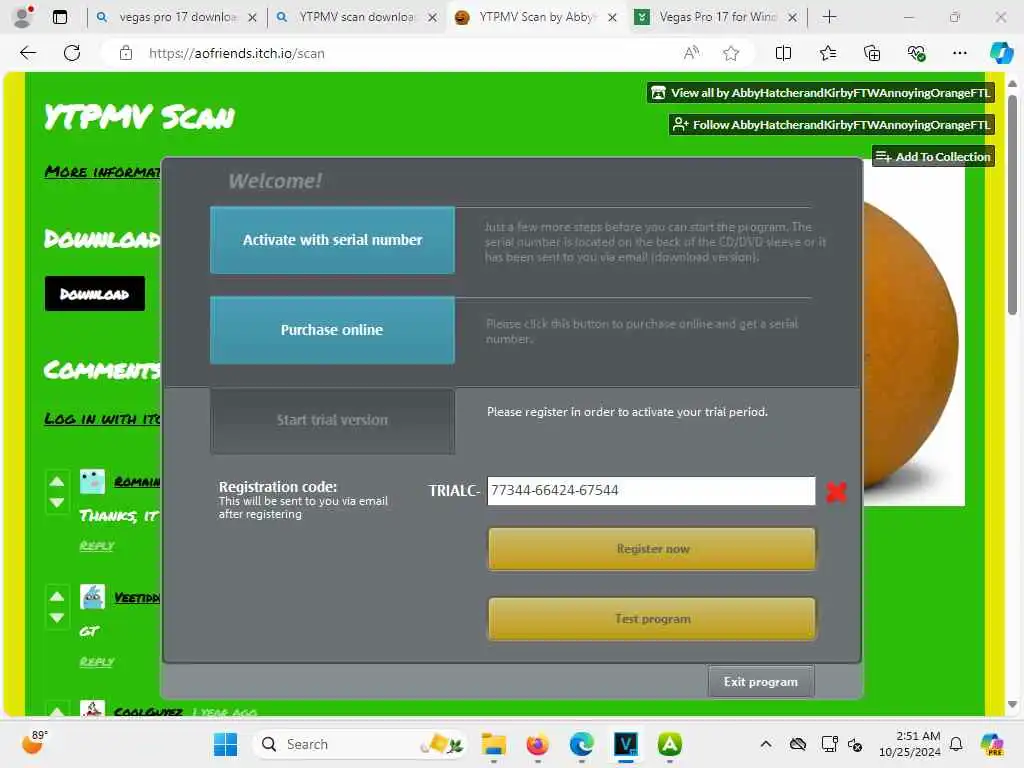Open Collections icon in toolbar

pyautogui.click(x=872, y=53)
